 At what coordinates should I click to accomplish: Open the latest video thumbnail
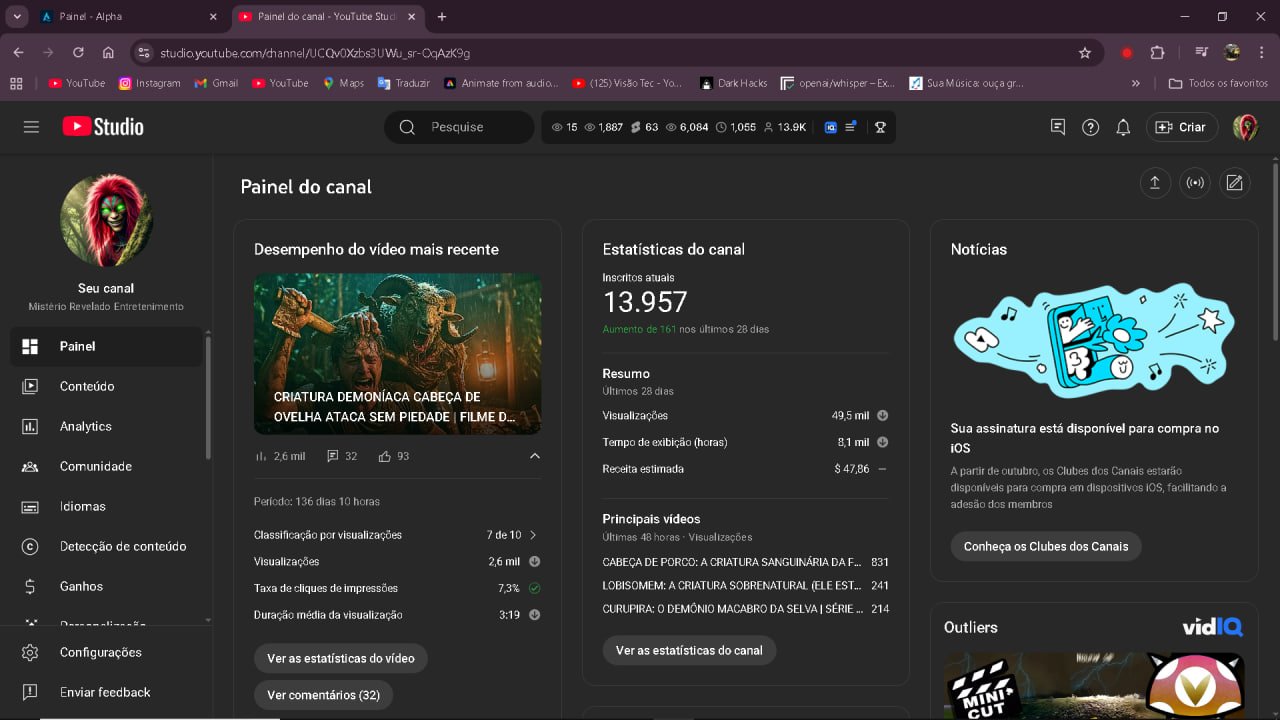pos(397,354)
